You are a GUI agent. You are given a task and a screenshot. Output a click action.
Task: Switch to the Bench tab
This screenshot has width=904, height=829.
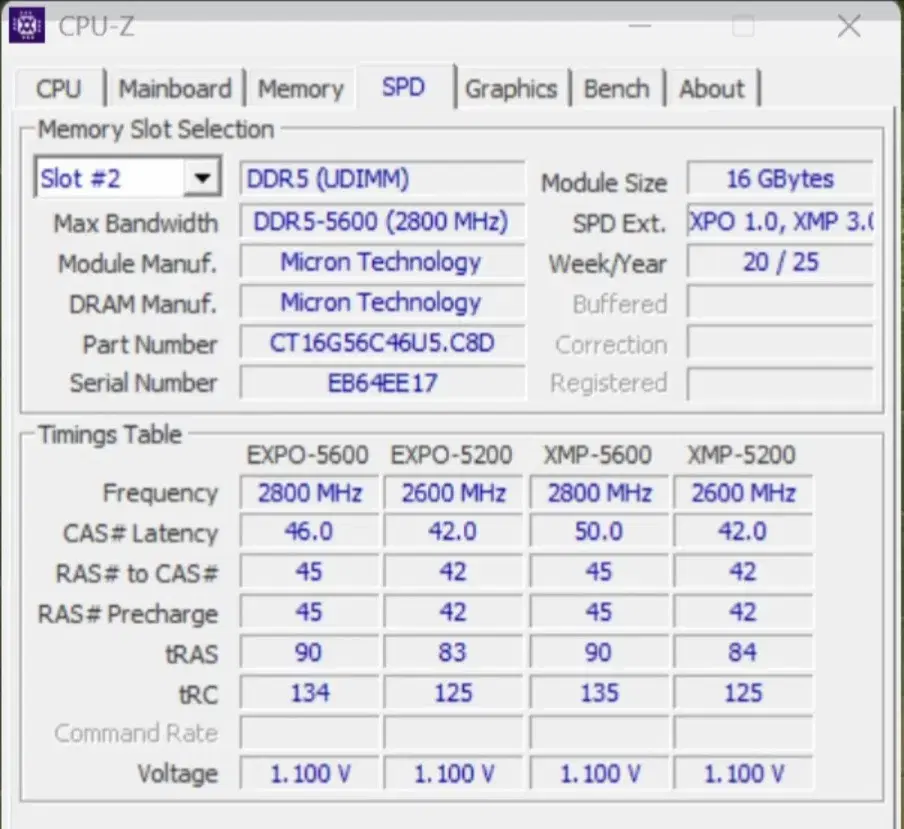point(616,89)
